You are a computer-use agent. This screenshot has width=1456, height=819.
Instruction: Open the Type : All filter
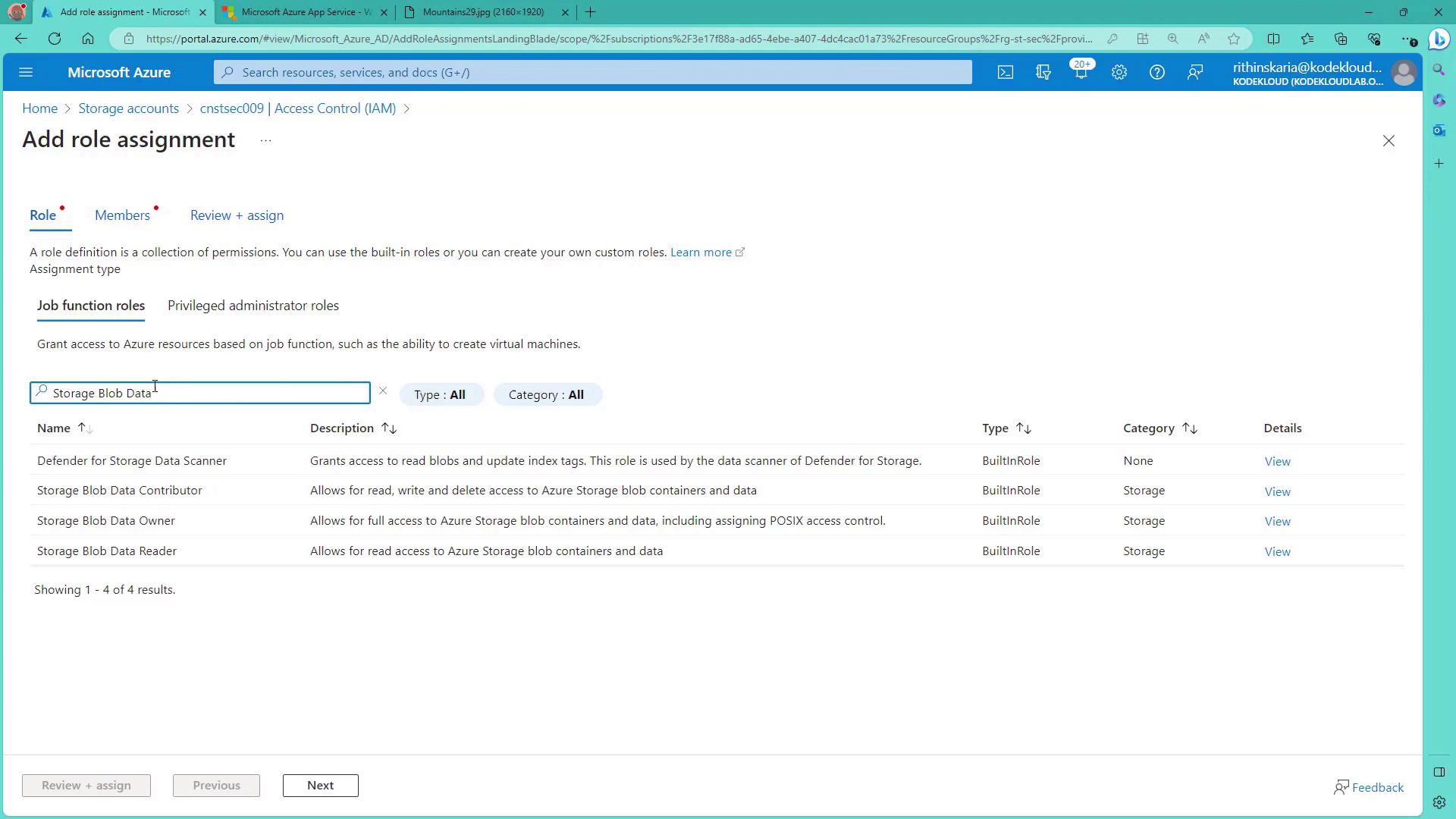click(x=440, y=394)
